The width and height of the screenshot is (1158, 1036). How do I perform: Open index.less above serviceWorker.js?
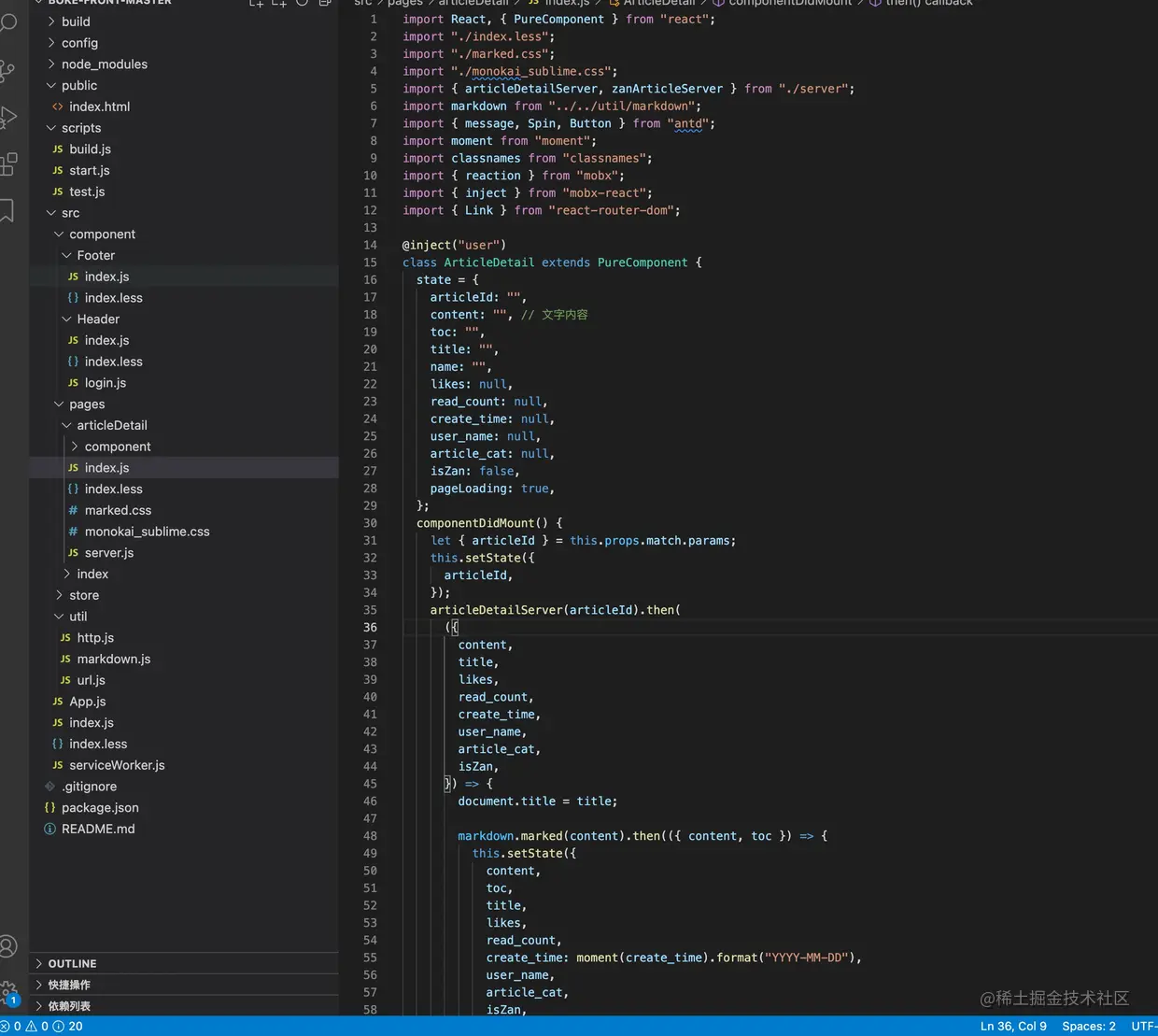coord(184,745)
